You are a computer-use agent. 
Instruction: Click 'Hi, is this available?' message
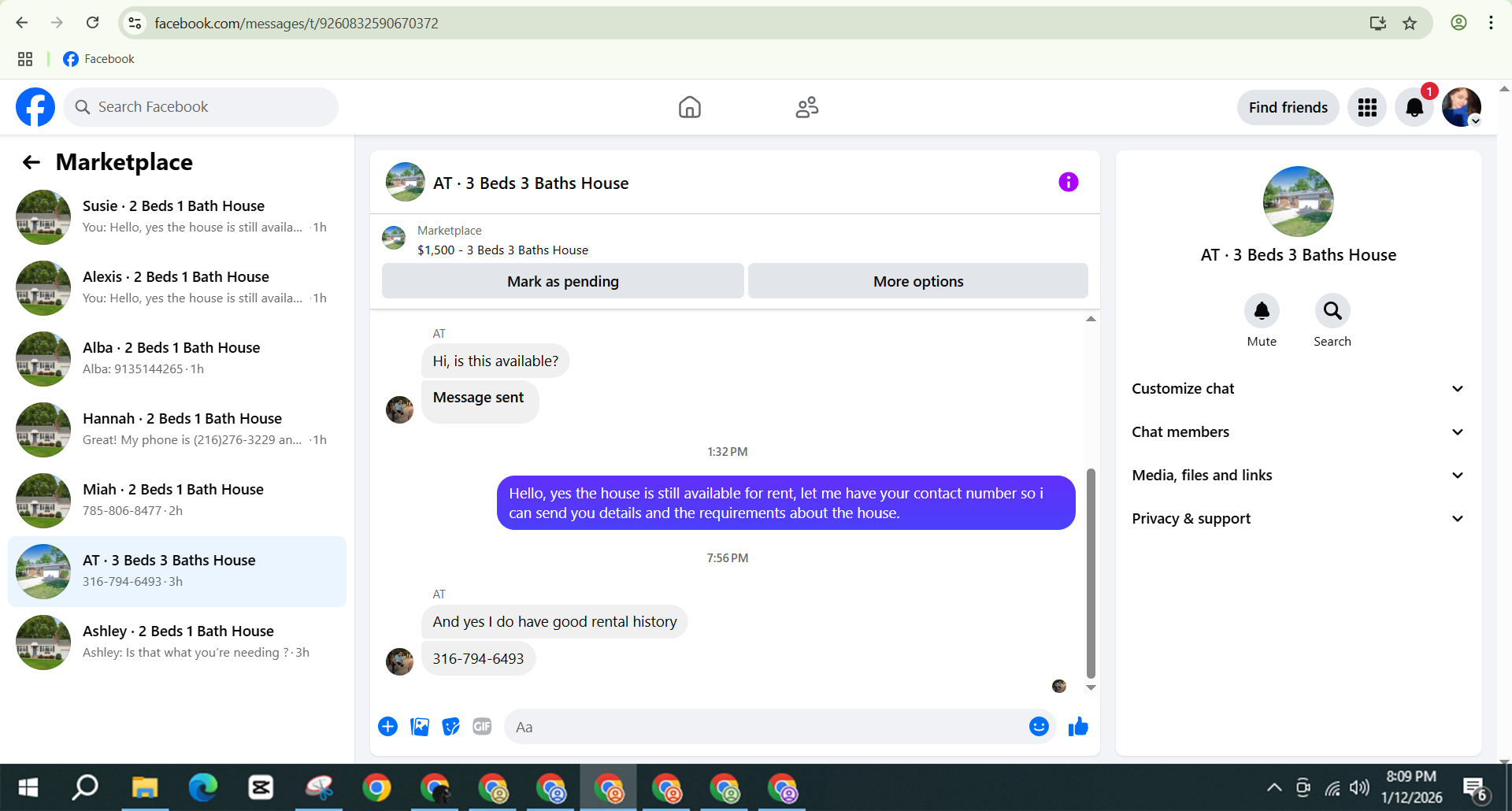(x=495, y=361)
